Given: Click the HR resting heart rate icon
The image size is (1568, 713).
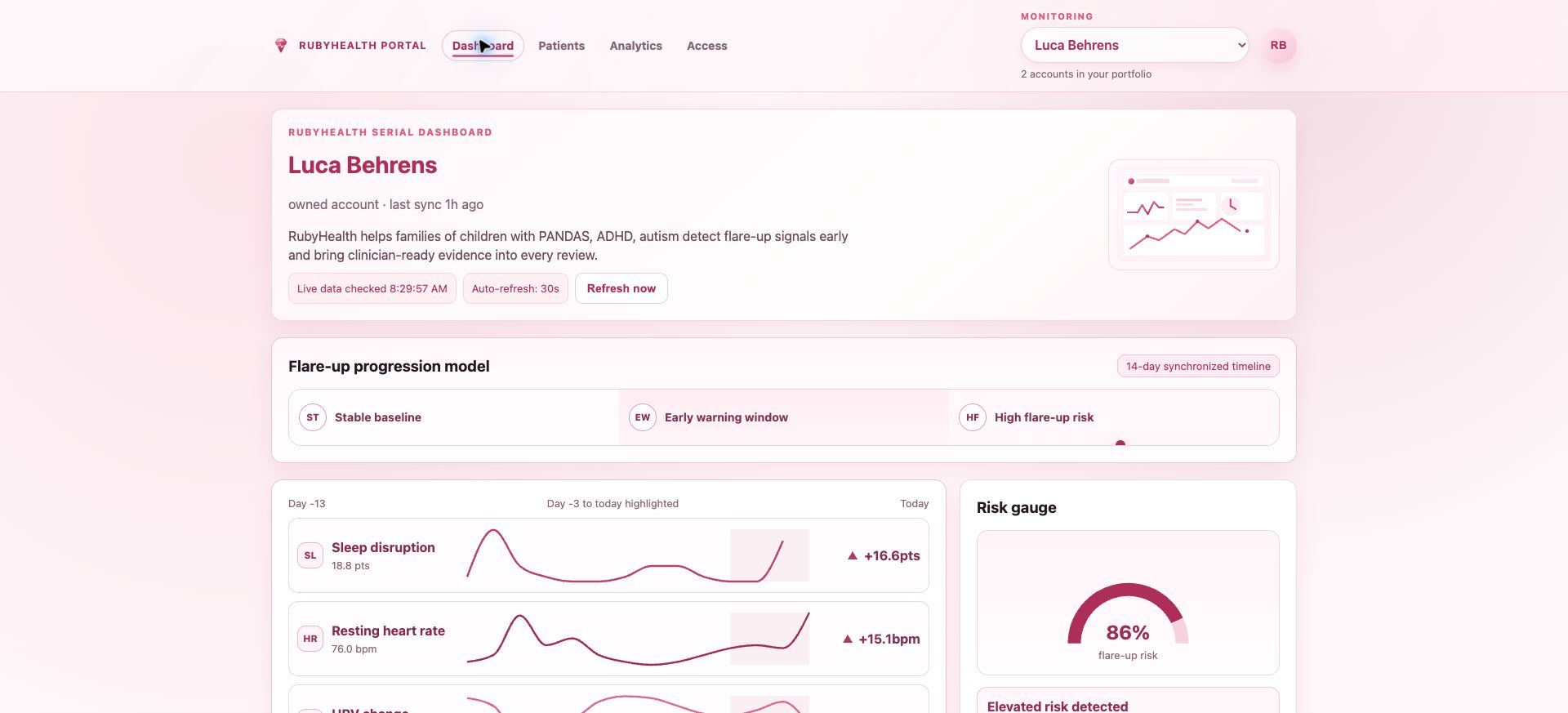Looking at the screenshot, I should tap(310, 639).
